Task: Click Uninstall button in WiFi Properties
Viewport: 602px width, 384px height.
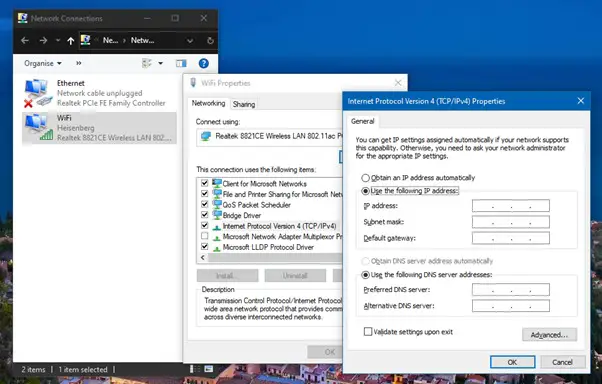Action: pos(295,275)
